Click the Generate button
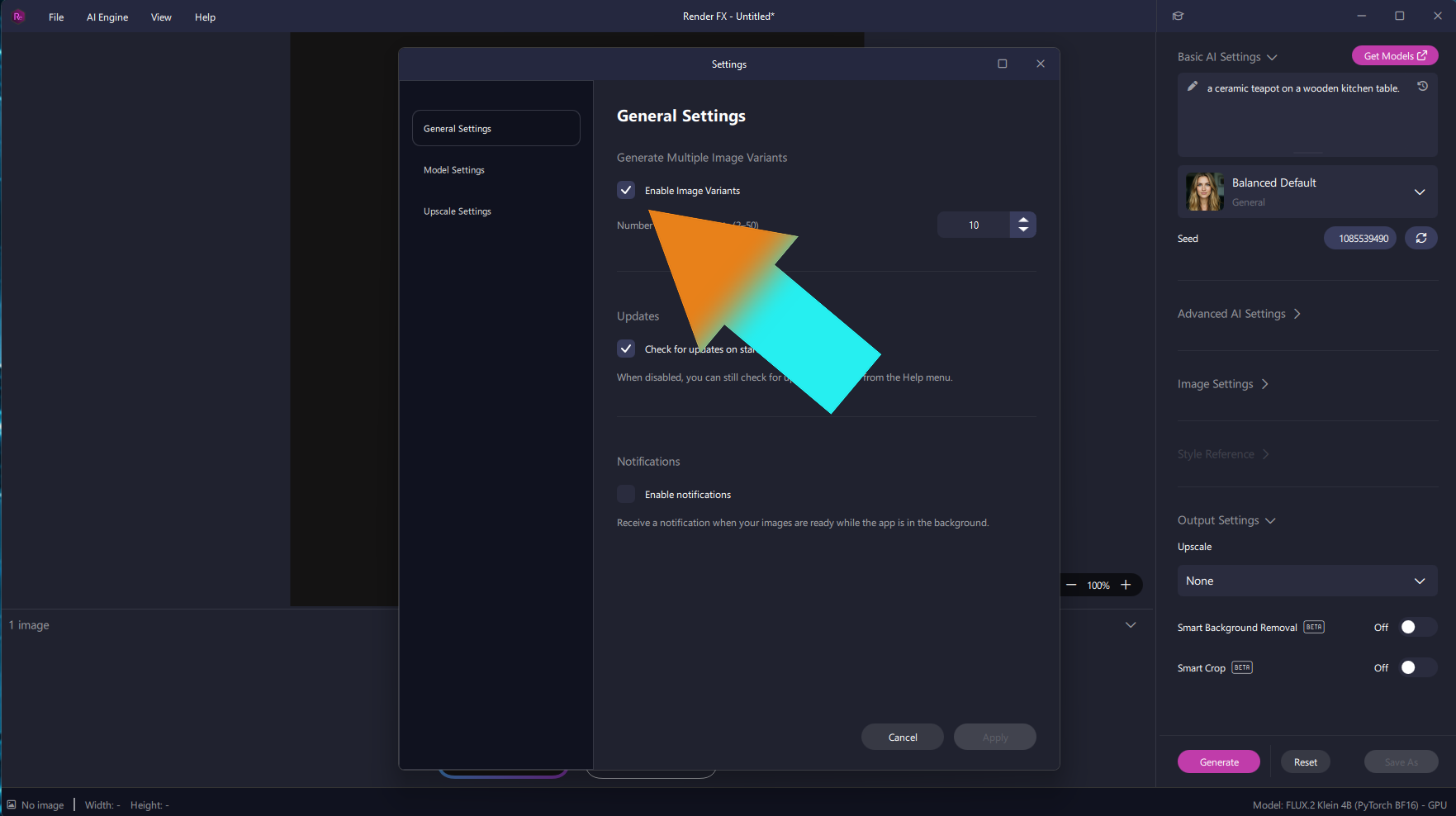1456x816 pixels. [x=1218, y=761]
